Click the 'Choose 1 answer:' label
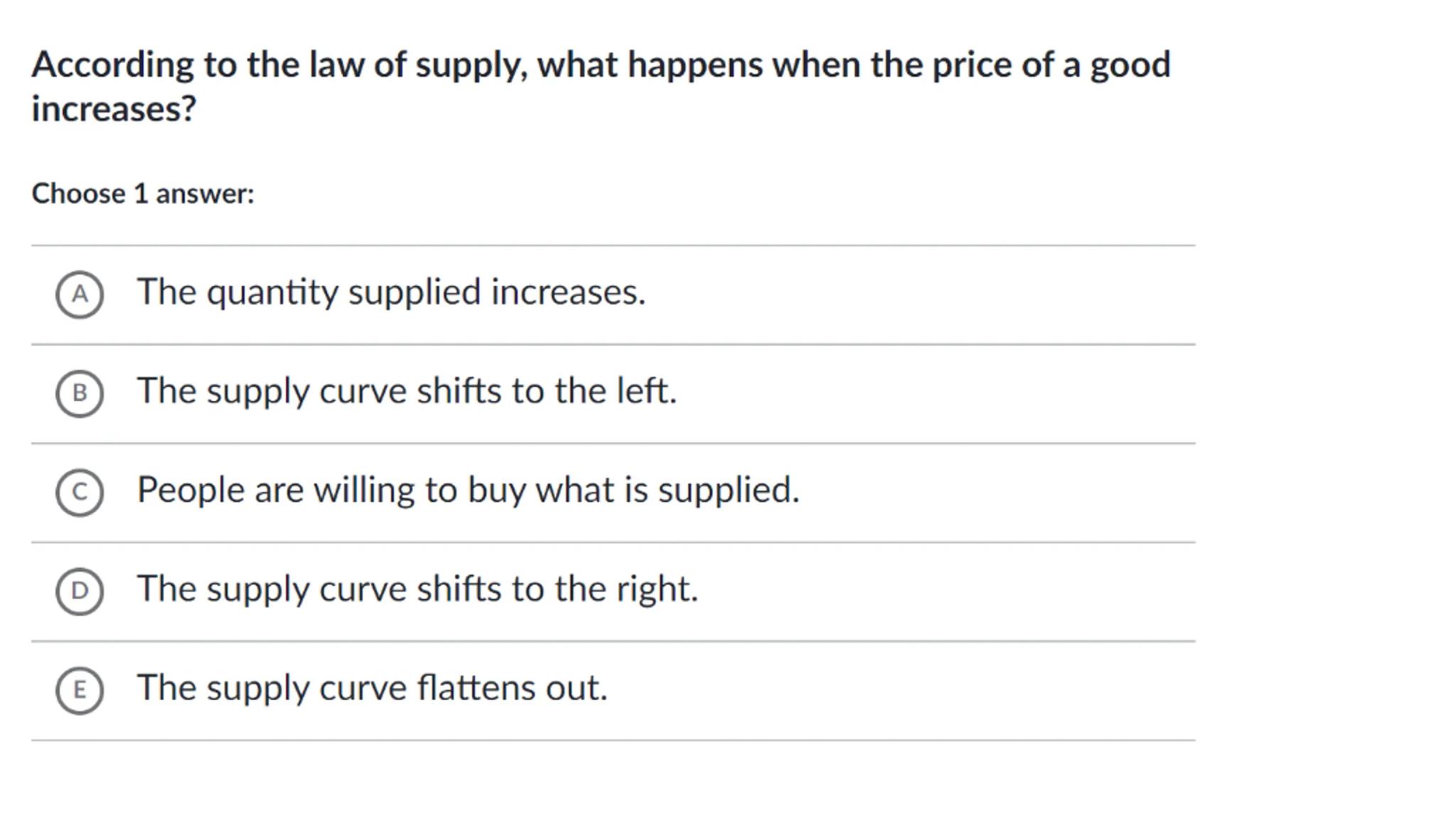1456x829 pixels. 143,193
